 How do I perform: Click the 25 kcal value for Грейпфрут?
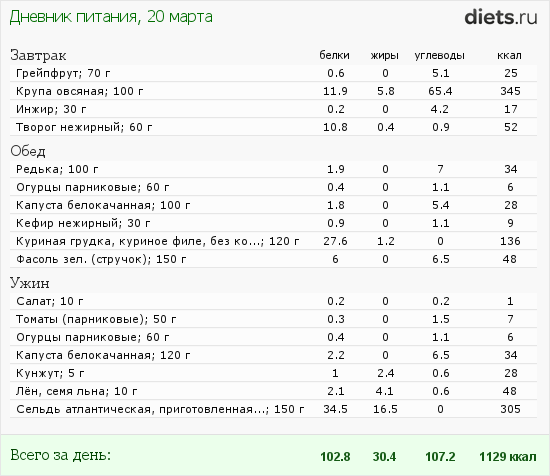(x=511, y=73)
